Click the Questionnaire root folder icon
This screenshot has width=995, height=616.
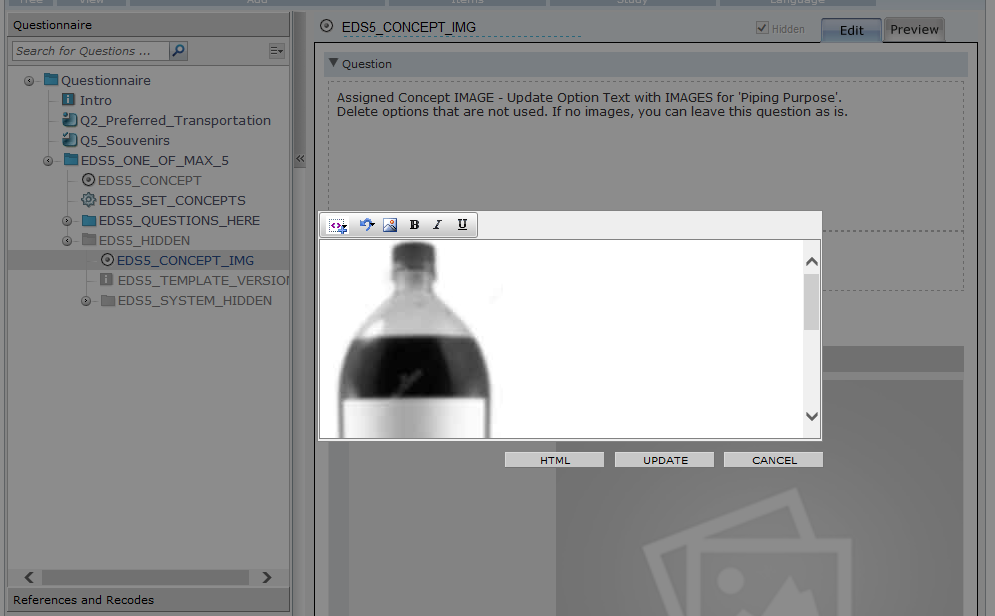51,80
